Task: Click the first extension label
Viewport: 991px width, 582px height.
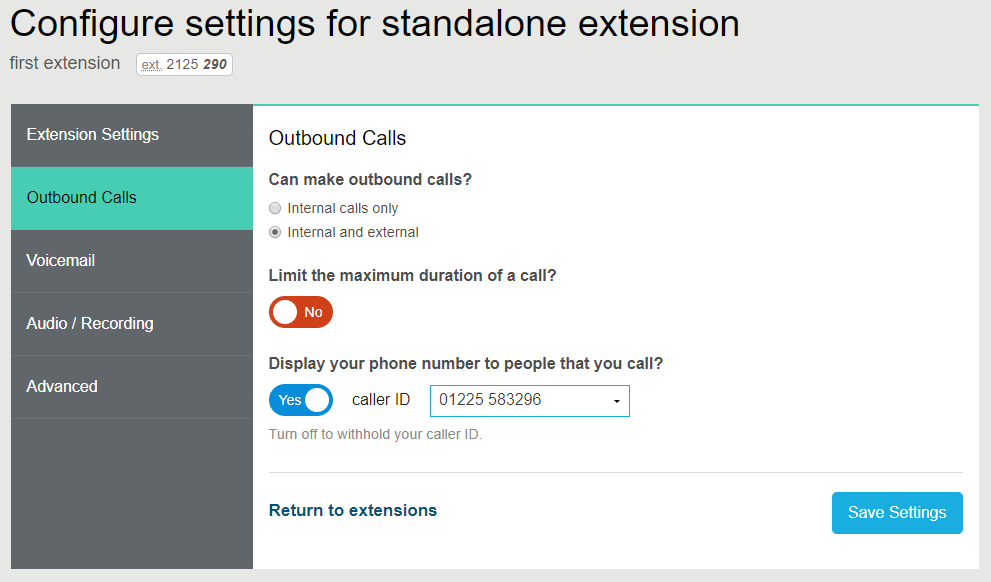Action: click(x=64, y=62)
